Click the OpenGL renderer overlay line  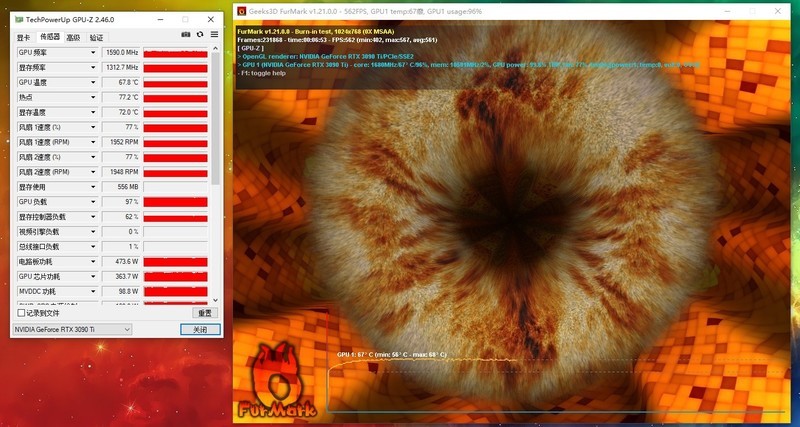click(x=325, y=56)
